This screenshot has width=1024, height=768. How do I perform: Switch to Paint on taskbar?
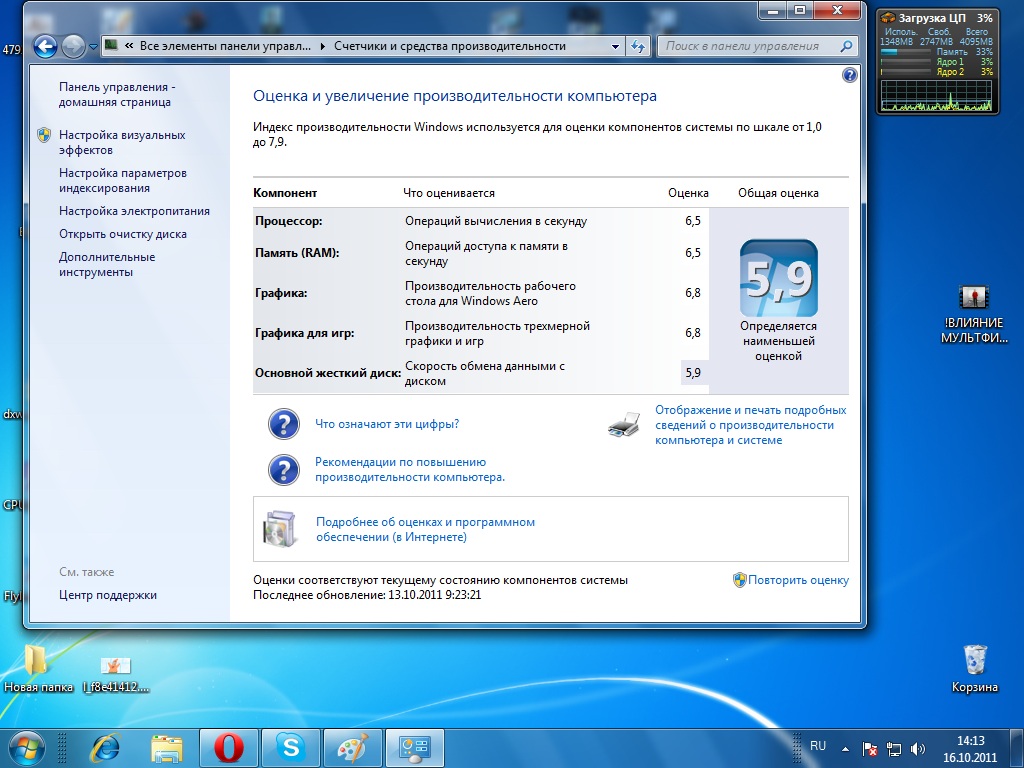point(353,748)
